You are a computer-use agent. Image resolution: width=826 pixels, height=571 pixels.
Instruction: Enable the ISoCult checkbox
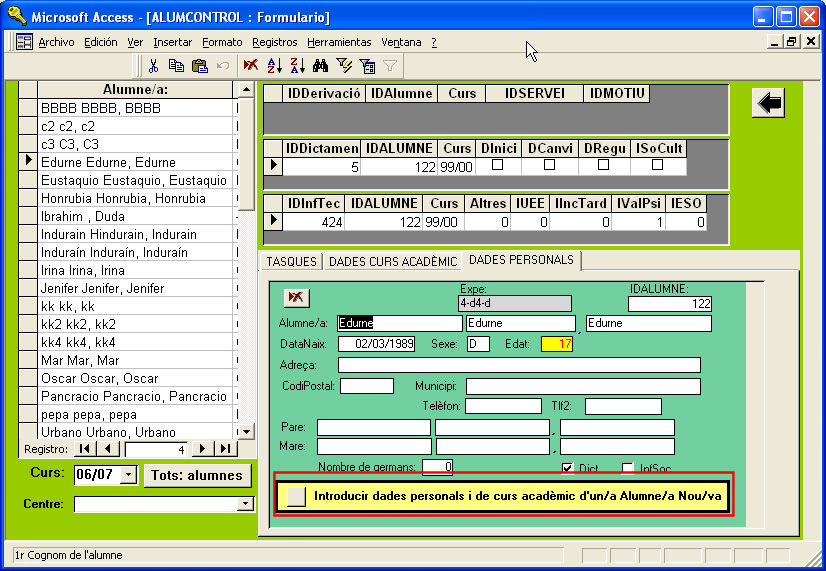click(658, 166)
